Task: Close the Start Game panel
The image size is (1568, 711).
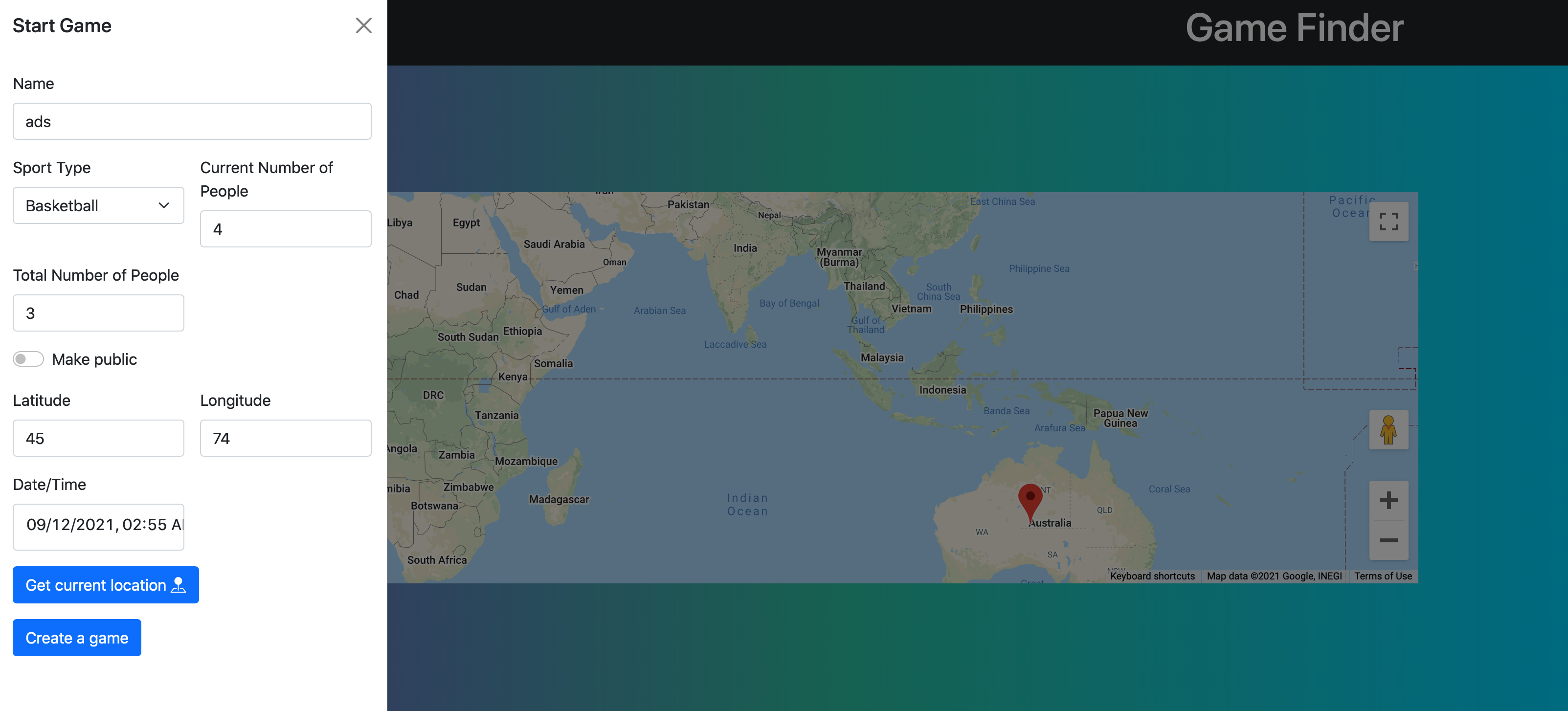Action: [363, 25]
